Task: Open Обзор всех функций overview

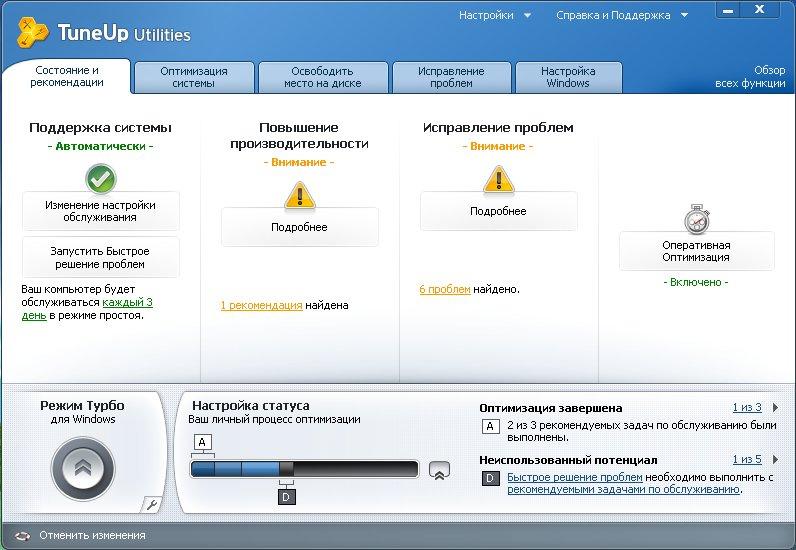Action: pos(751,77)
